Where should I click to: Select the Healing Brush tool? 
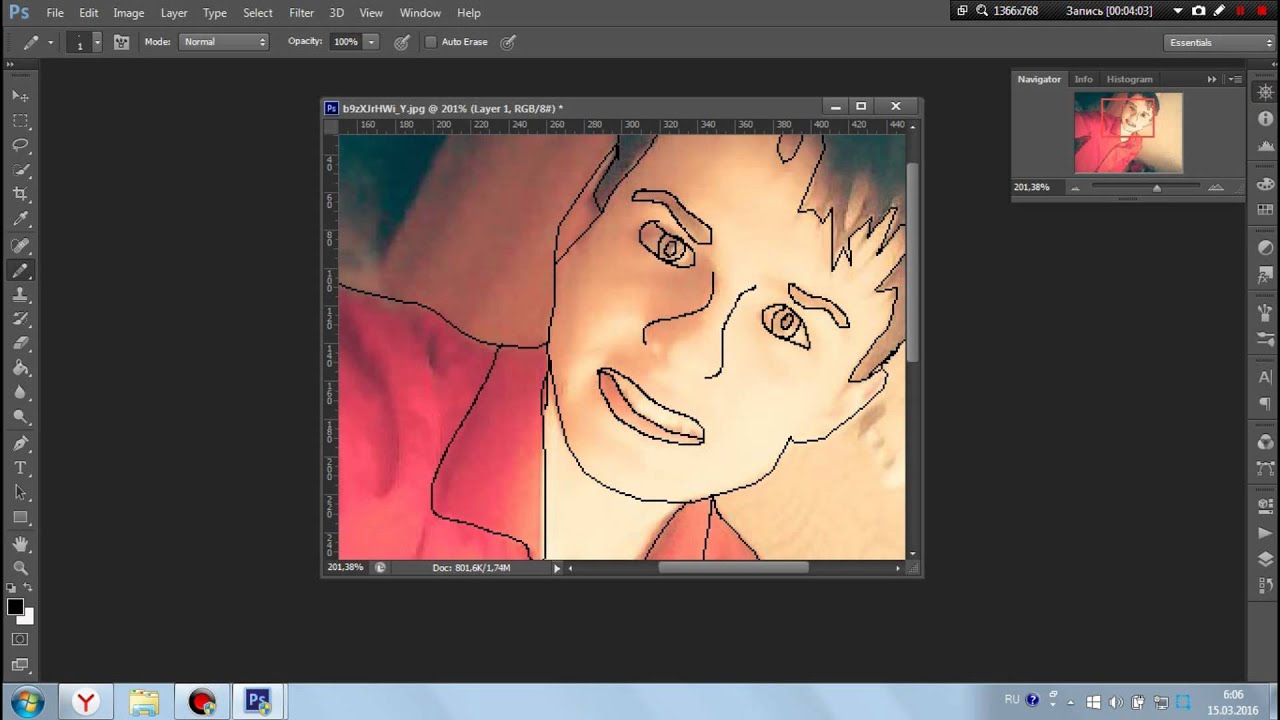click(x=20, y=246)
